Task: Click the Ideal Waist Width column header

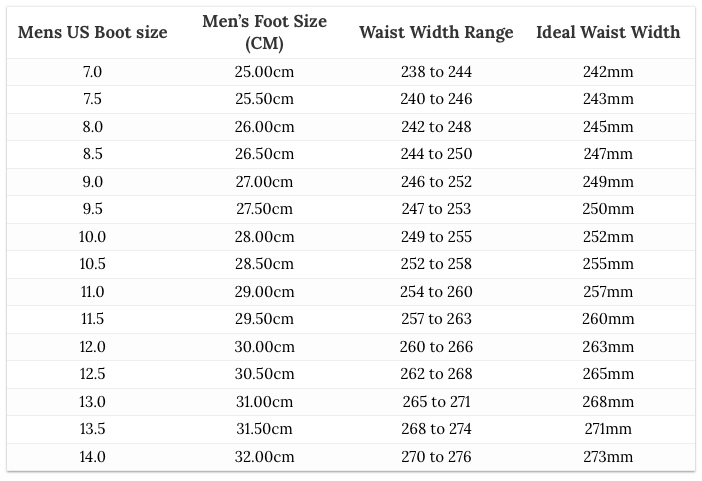Action: (x=608, y=33)
